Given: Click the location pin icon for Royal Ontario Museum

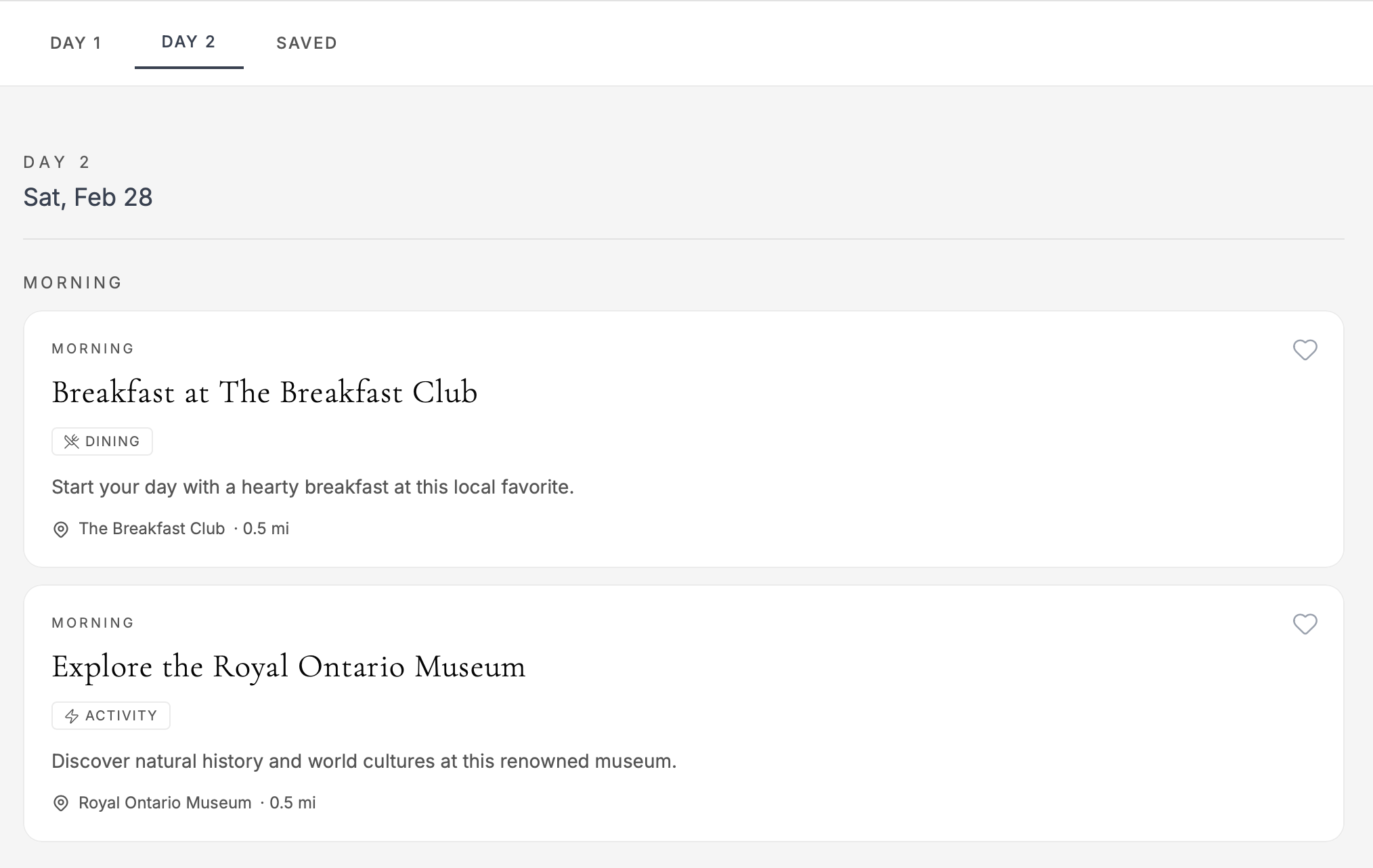Looking at the screenshot, I should click(62, 803).
